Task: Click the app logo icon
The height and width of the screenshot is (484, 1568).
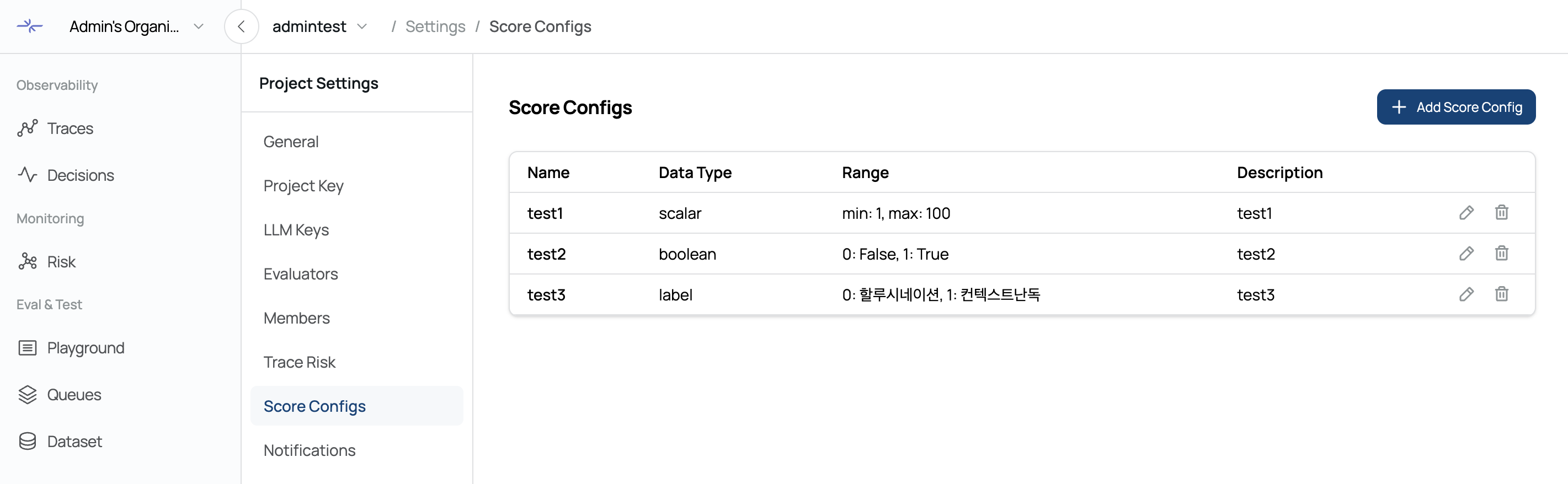Action: [29, 26]
